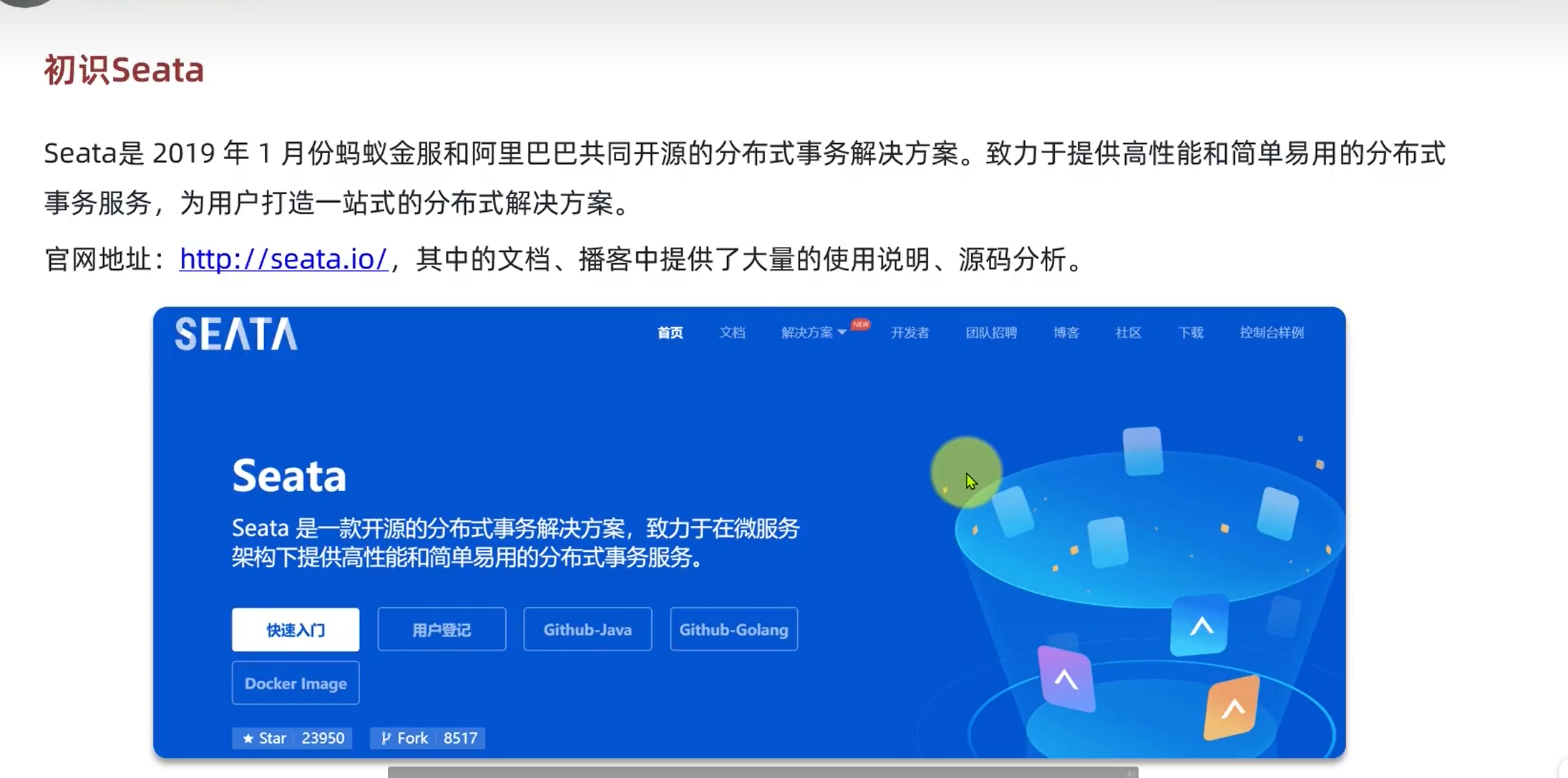The height and width of the screenshot is (778, 1568).
Task: Click the horizontal scrollbar at bottom
Action: pyautogui.click(x=762, y=772)
